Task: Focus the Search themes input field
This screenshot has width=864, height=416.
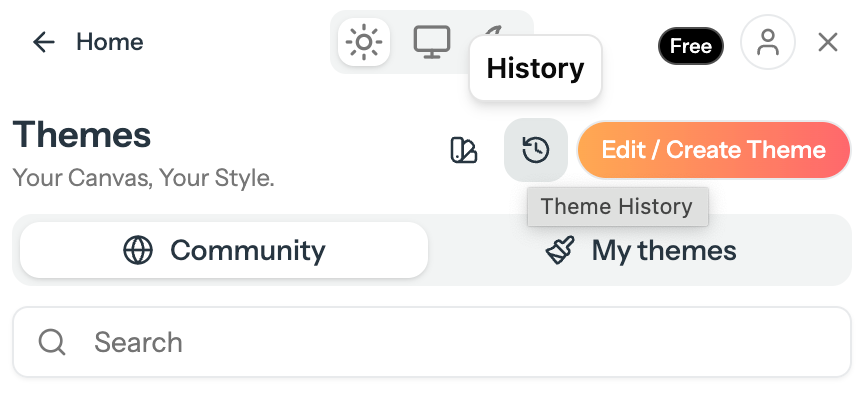Action: click(x=432, y=342)
